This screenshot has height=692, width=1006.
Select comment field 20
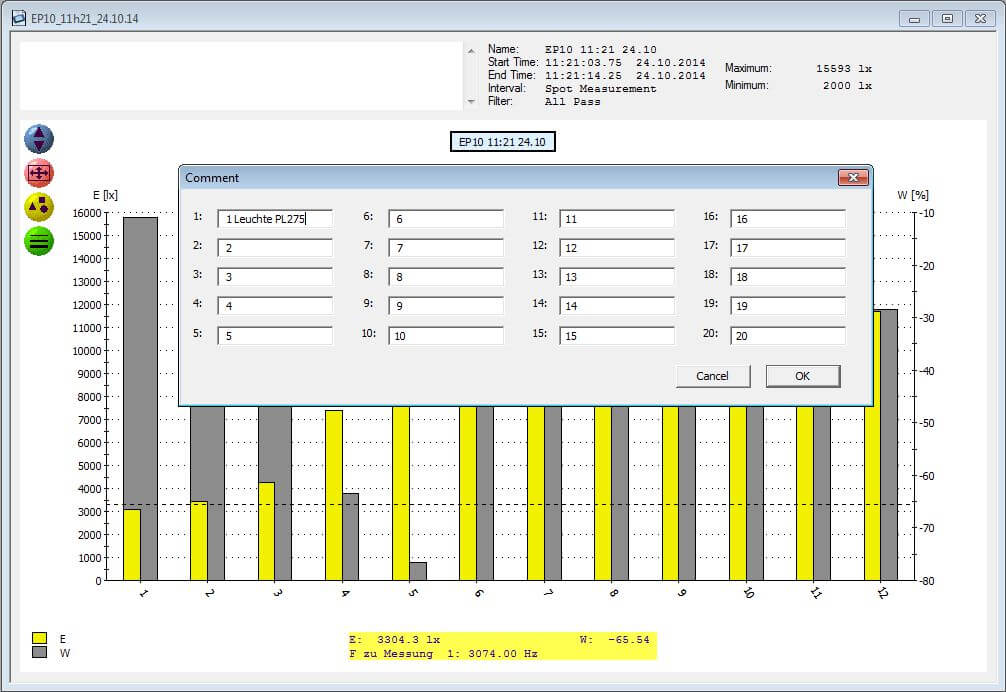[x=787, y=336]
